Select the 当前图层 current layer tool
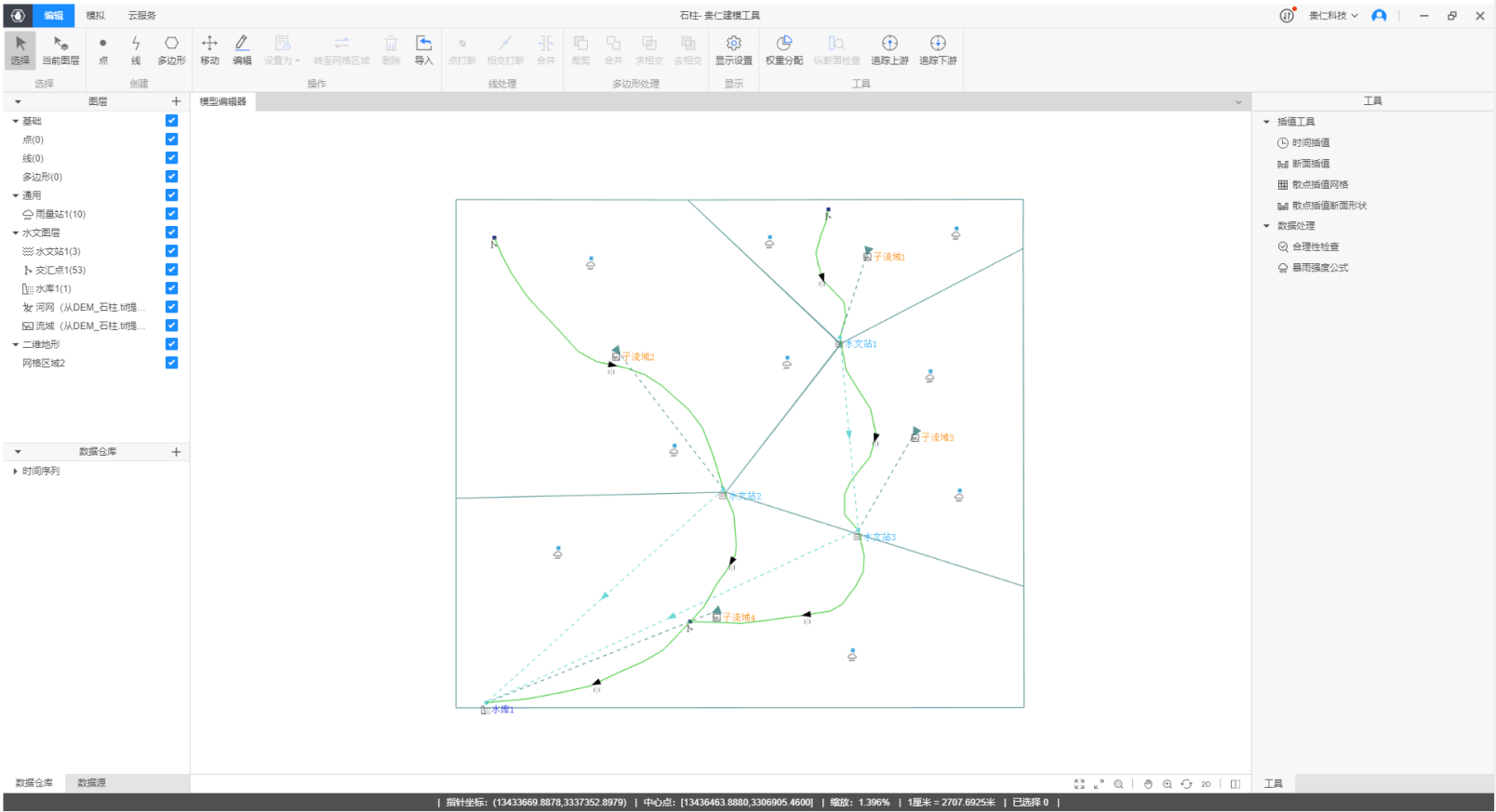 (60, 50)
